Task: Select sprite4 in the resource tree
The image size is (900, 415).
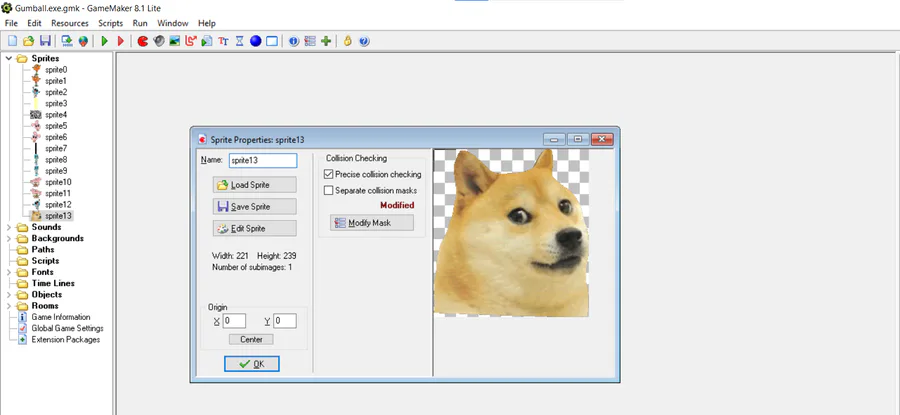Action: (x=56, y=115)
